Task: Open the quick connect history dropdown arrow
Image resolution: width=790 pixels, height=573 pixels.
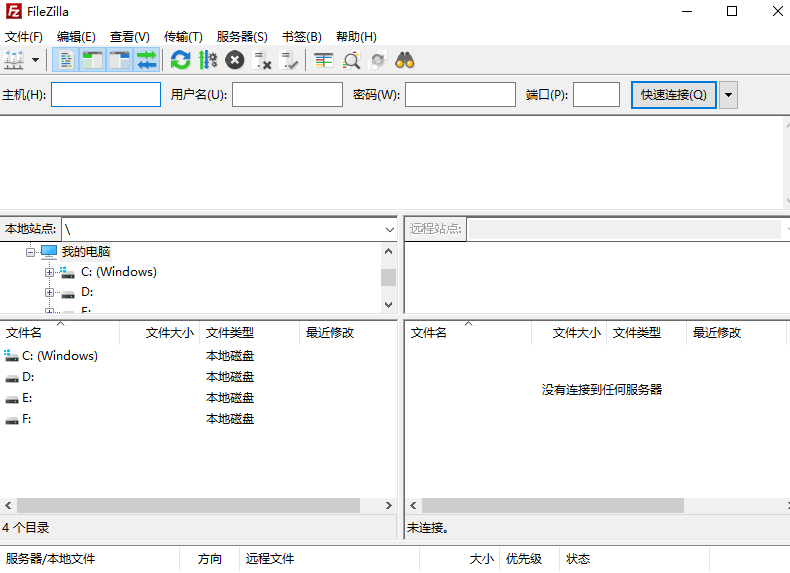Action: [728, 95]
